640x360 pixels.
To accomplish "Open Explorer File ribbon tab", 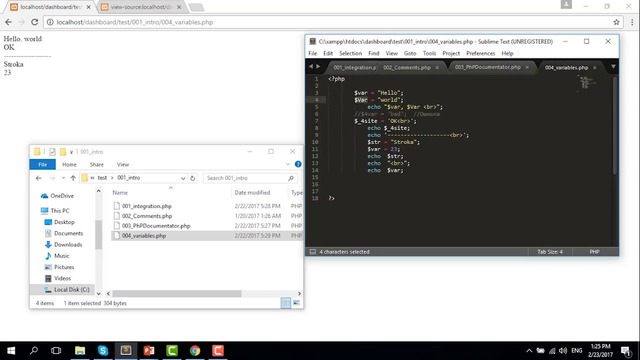I will tap(42, 164).
